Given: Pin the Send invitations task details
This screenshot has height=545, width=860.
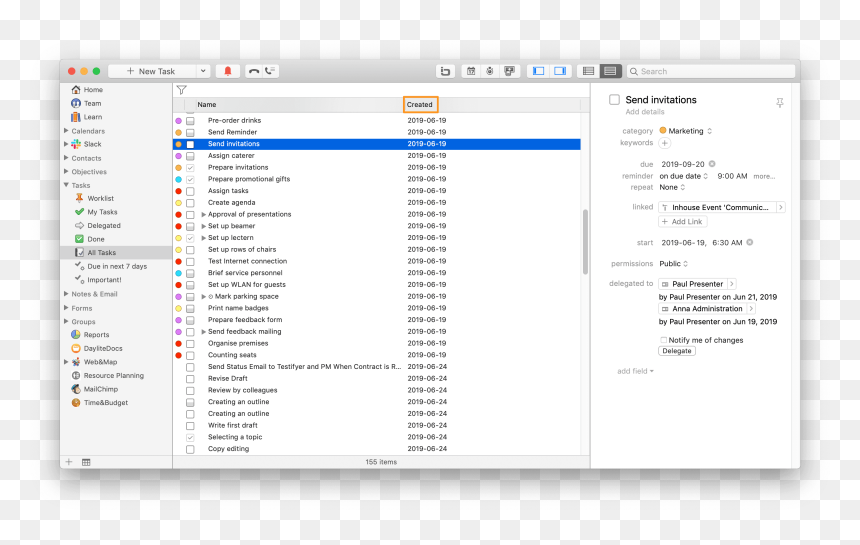Looking at the screenshot, I should click(779, 103).
